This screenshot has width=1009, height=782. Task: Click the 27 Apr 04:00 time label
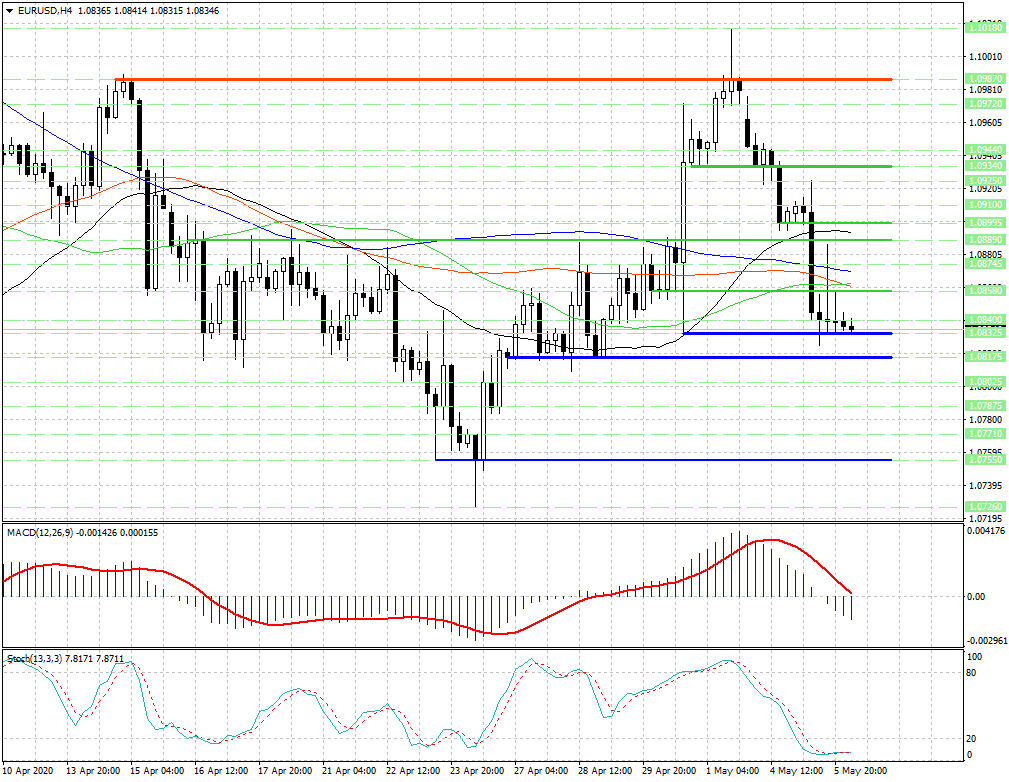(x=542, y=771)
